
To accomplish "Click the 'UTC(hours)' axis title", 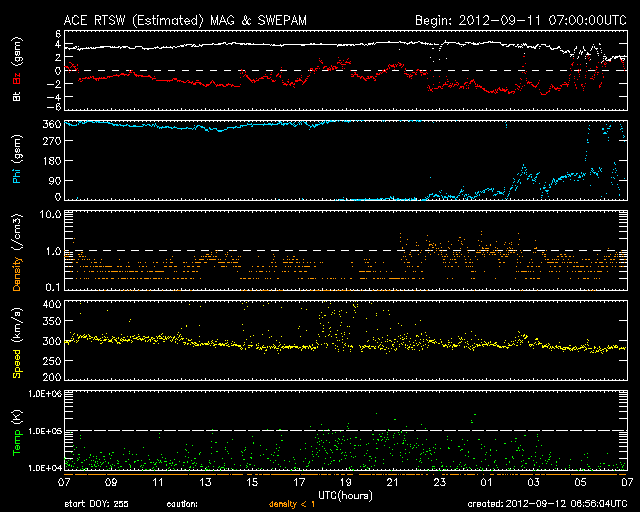I will coord(345,496).
